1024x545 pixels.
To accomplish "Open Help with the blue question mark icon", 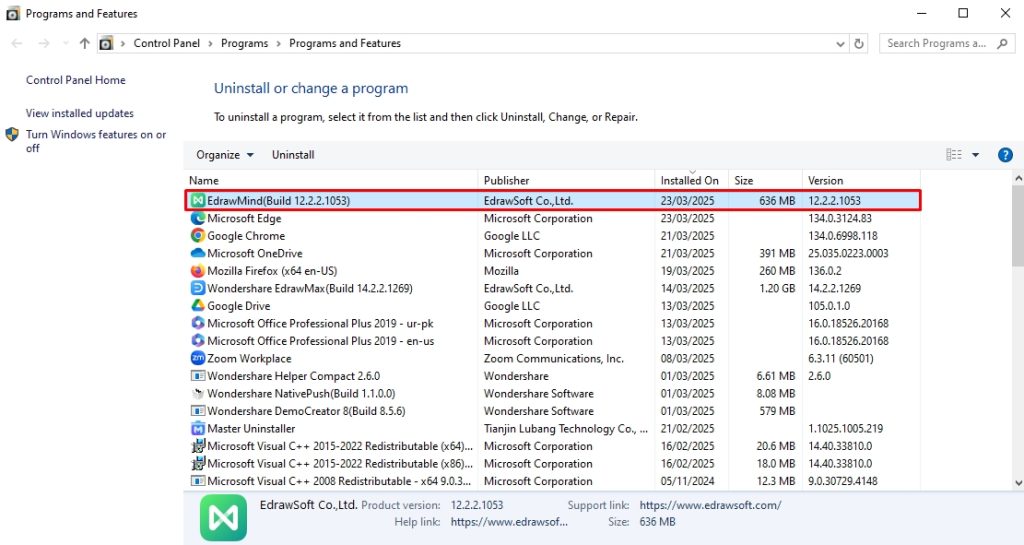I will click(x=1005, y=155).
